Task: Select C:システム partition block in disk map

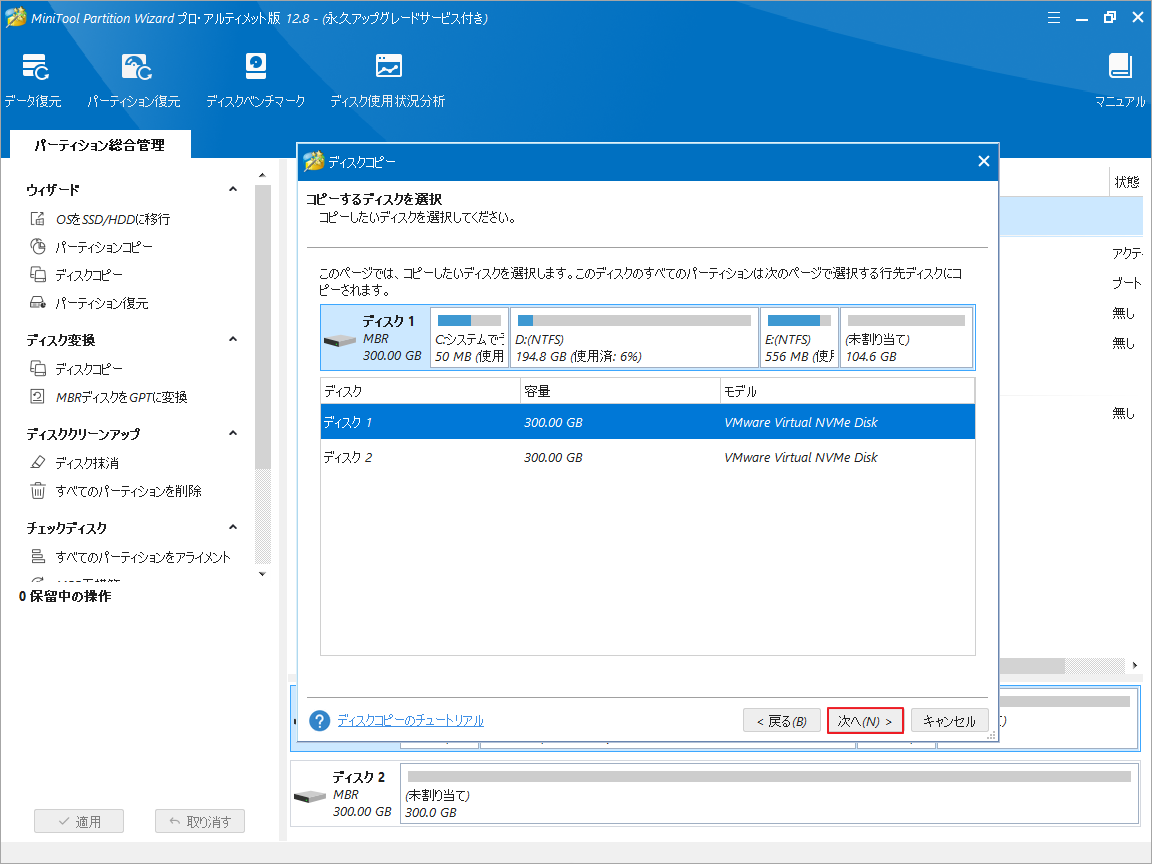Action: 469,338
